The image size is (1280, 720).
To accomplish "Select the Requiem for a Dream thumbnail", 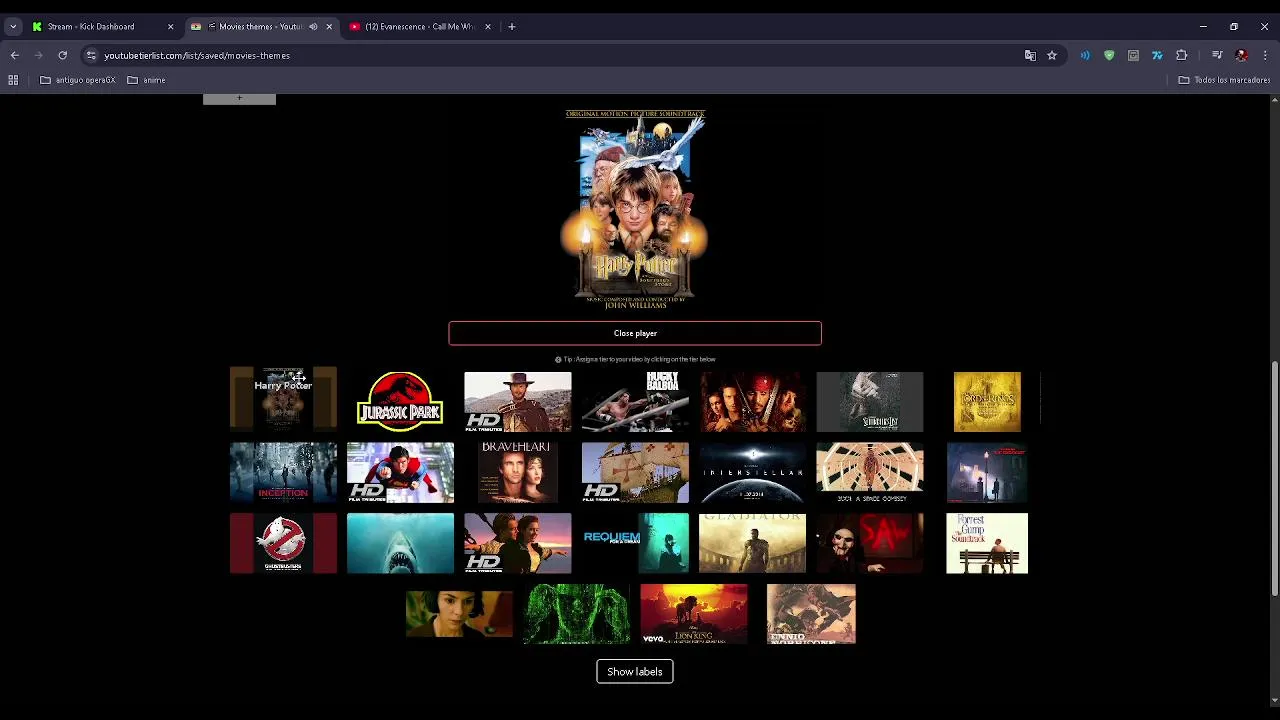I will tap(635, 543).
